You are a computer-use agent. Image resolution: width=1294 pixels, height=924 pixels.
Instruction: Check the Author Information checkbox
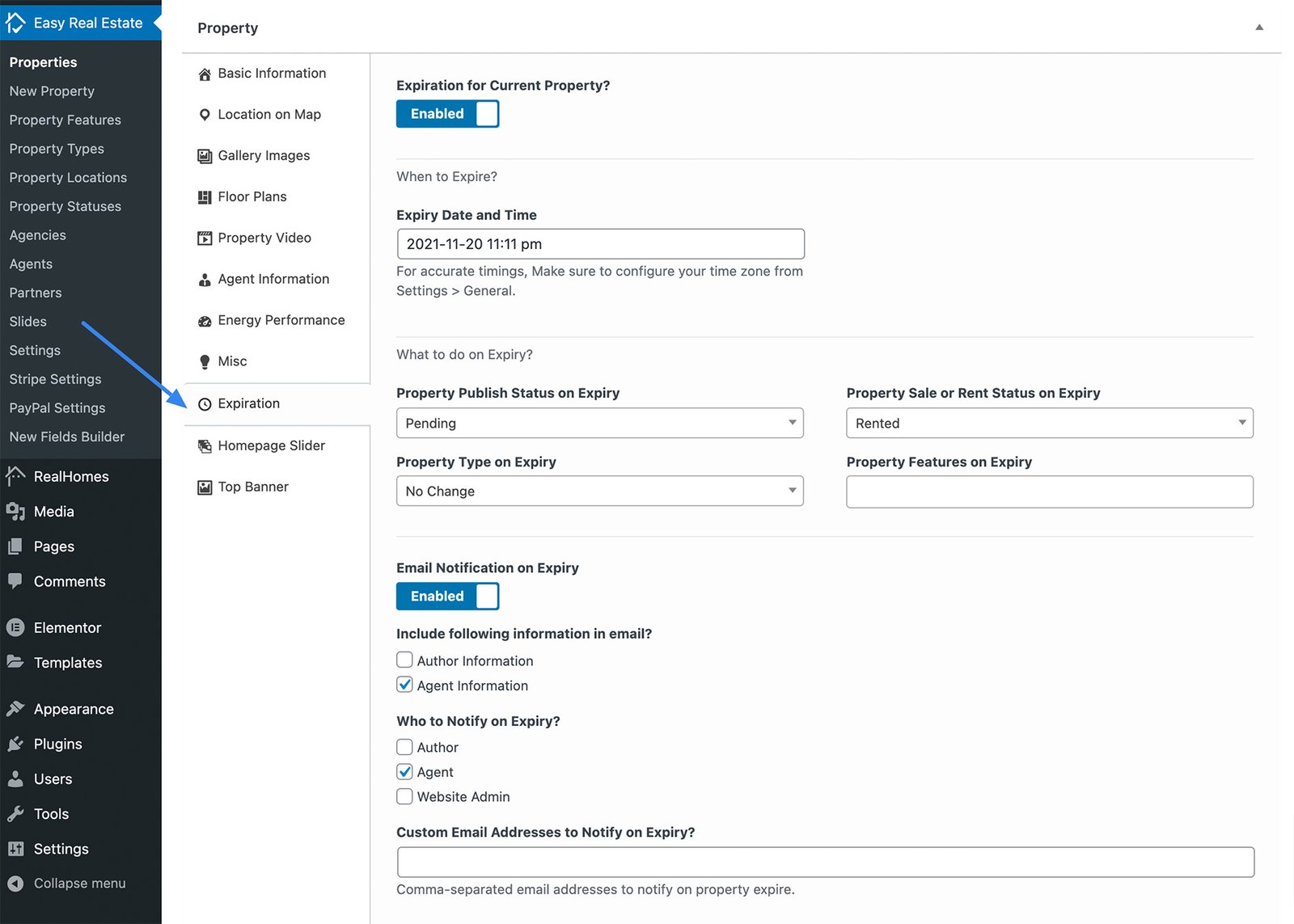404,660
